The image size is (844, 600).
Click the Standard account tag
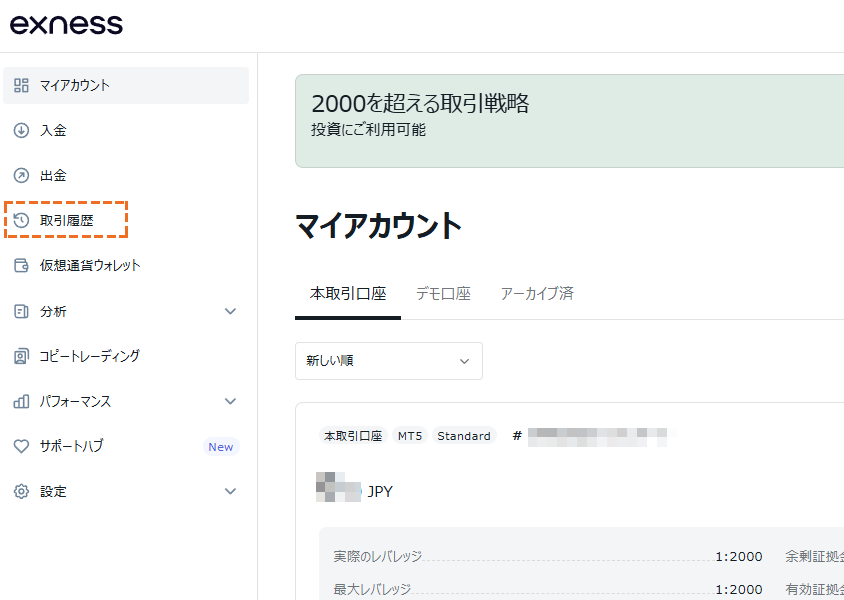click(464, 436)
